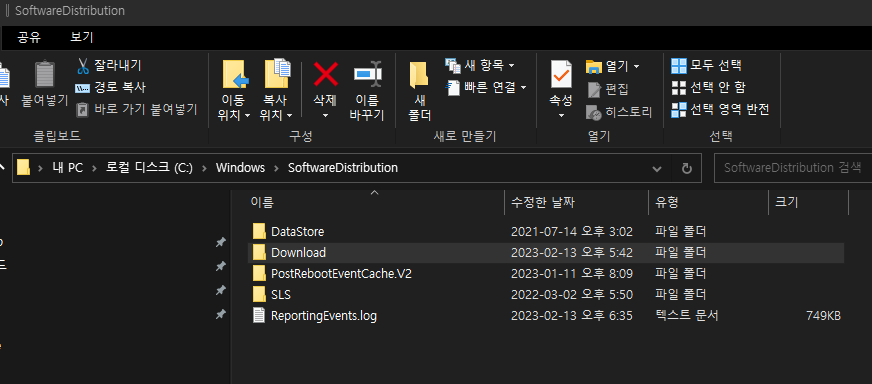Viewport: 872px width, 384px height.
Task: Click the Download folder icon
Action: [x=259, y=253]
